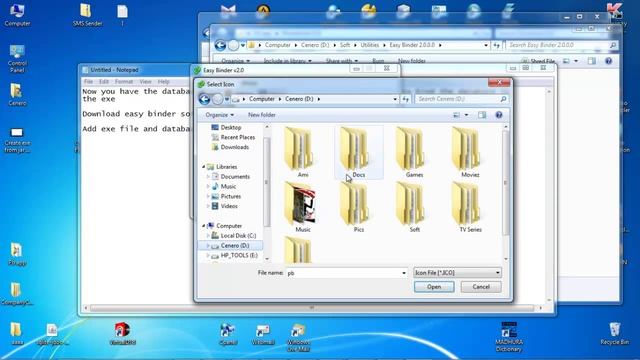Click Soft in Easy Binder window breadcrumb
Screen dimensions: 640x360
[345, 45]
